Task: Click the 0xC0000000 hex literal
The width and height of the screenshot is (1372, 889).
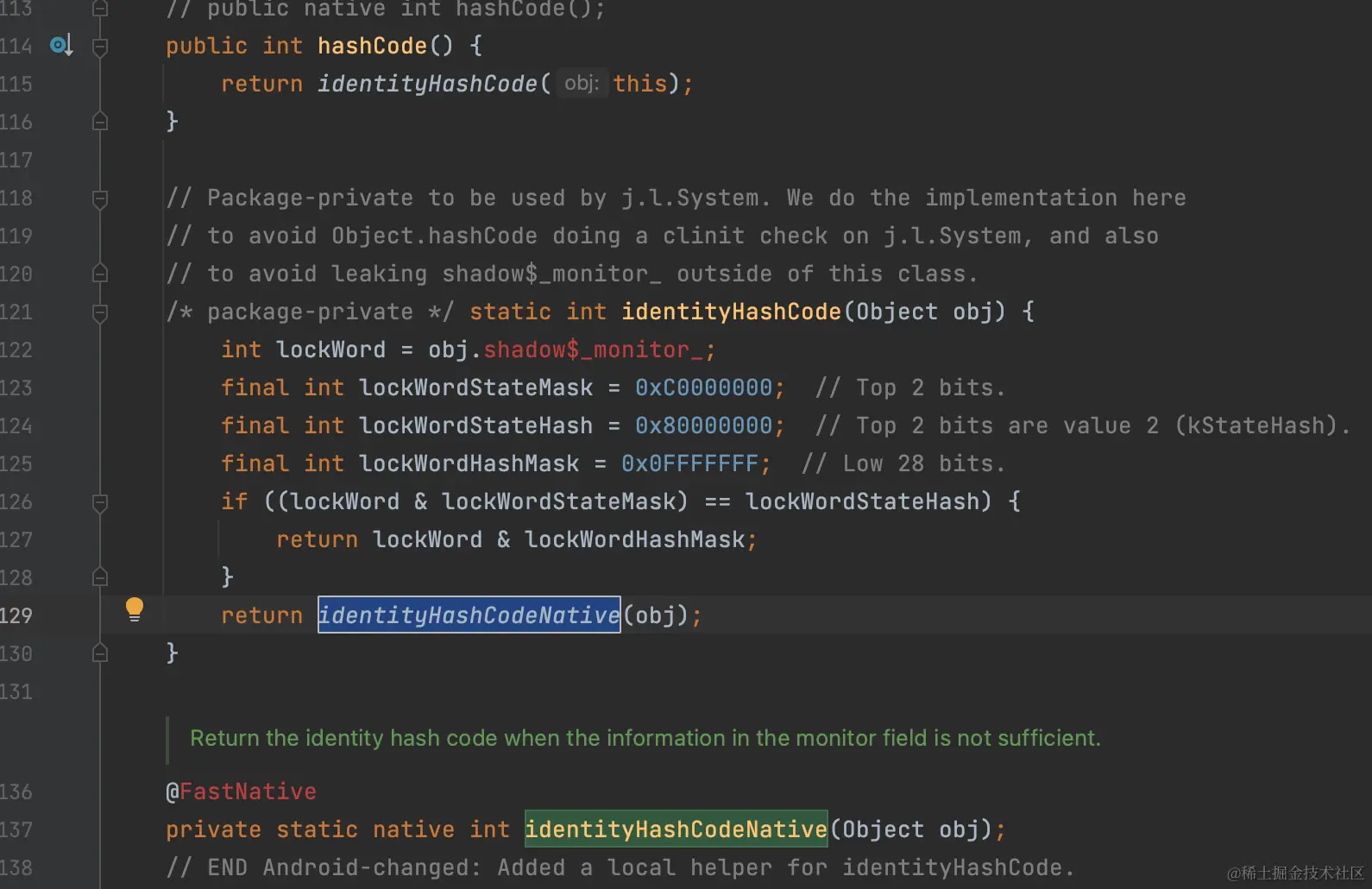Action: (704, 388)
